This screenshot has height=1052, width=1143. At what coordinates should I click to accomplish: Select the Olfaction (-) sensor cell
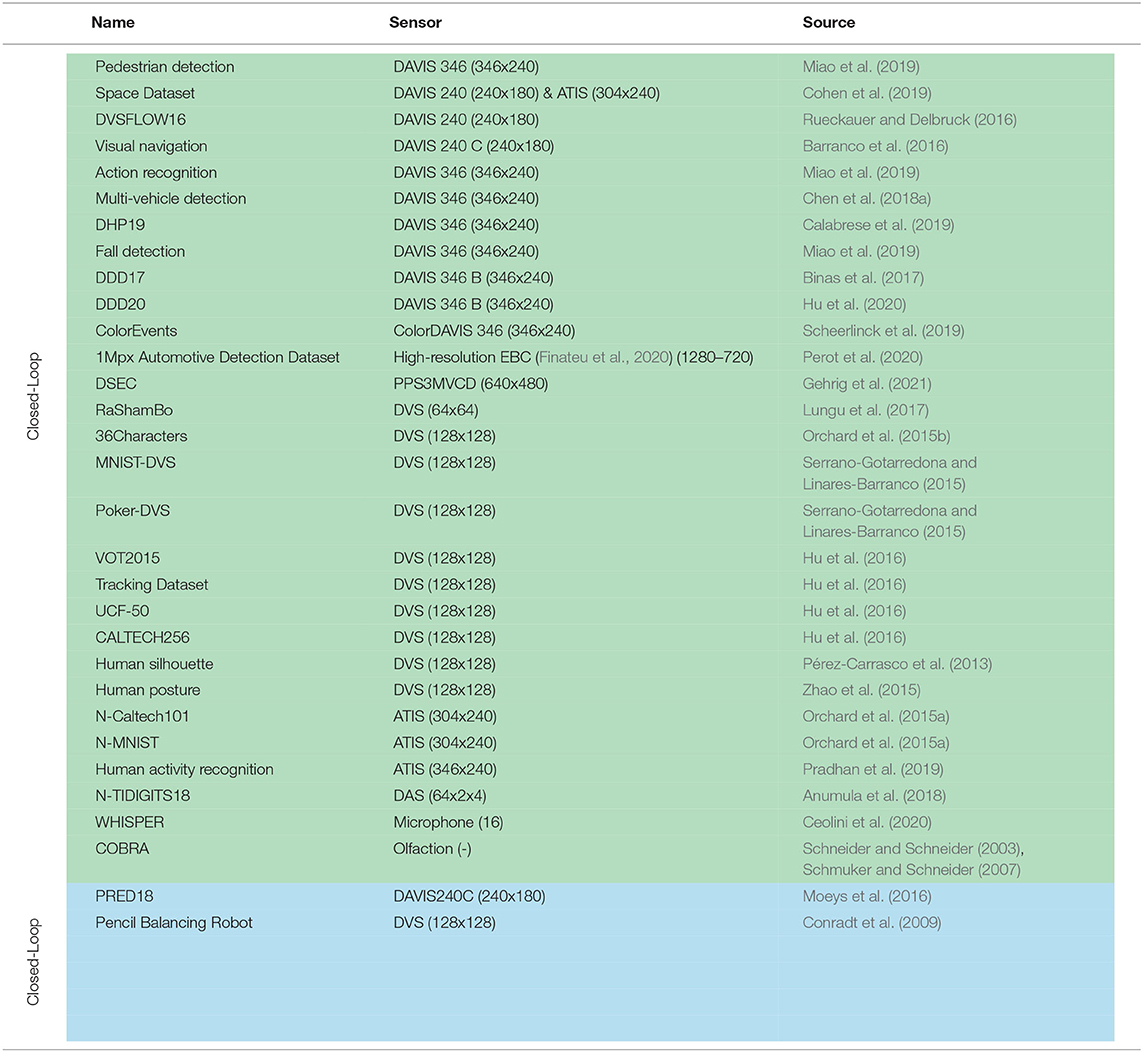tap(432, 849)
